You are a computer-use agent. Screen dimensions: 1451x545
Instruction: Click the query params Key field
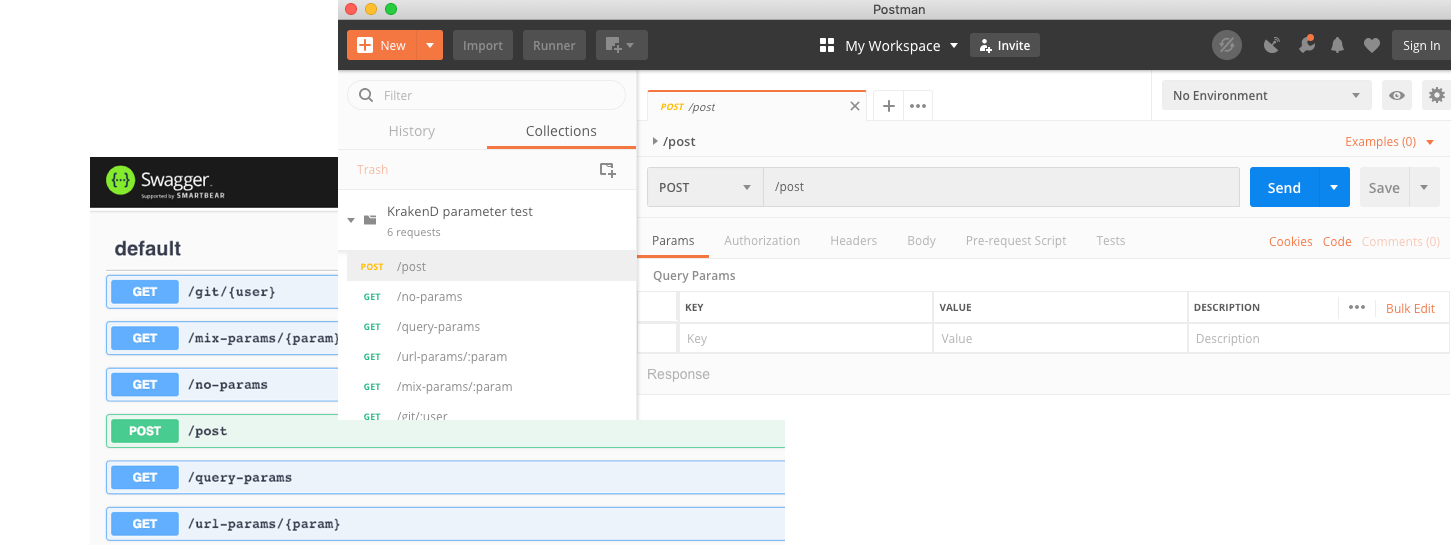click(805, 339)
